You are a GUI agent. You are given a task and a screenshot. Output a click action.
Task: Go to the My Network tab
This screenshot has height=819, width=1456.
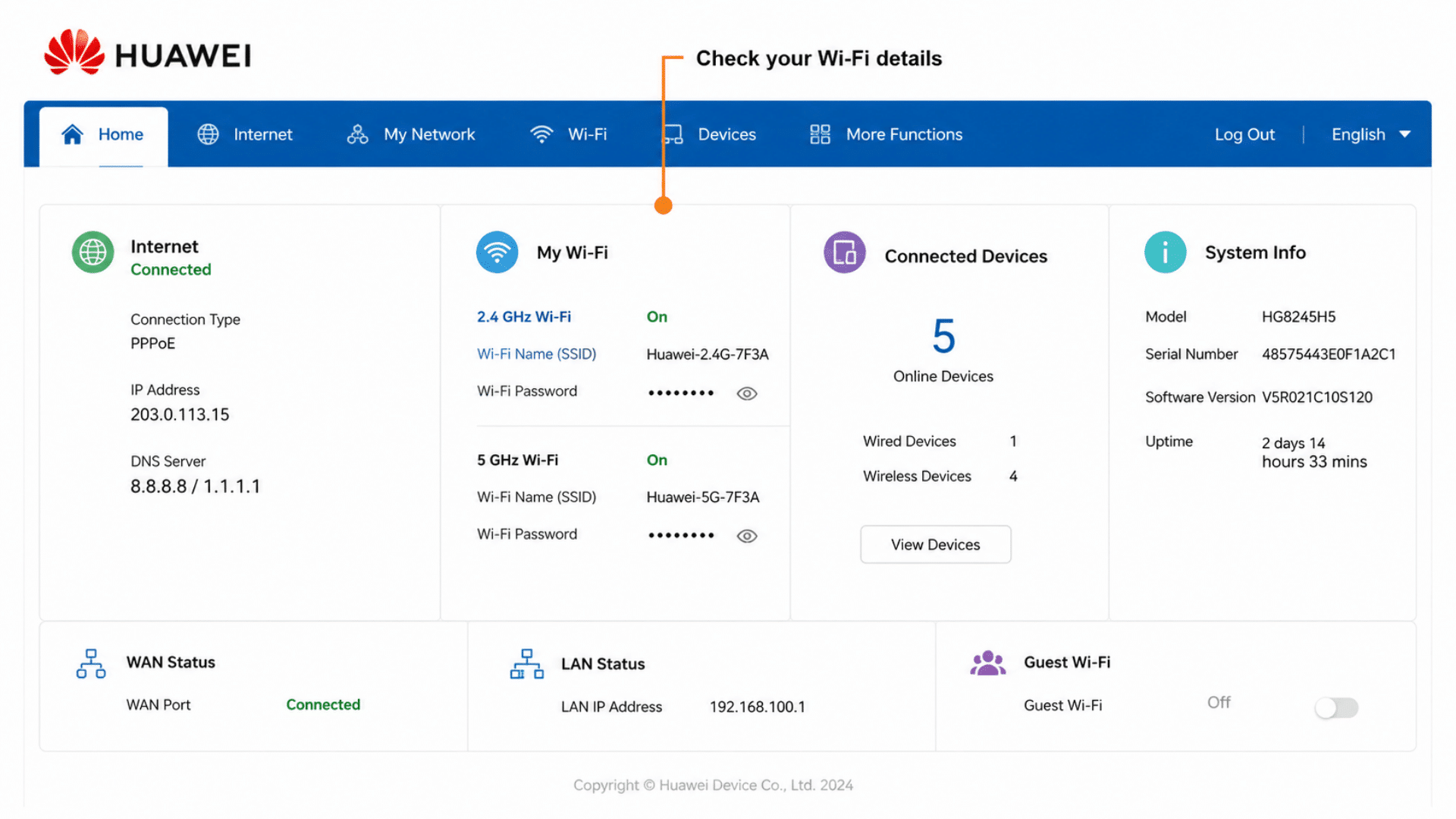[x=411, y=134]
